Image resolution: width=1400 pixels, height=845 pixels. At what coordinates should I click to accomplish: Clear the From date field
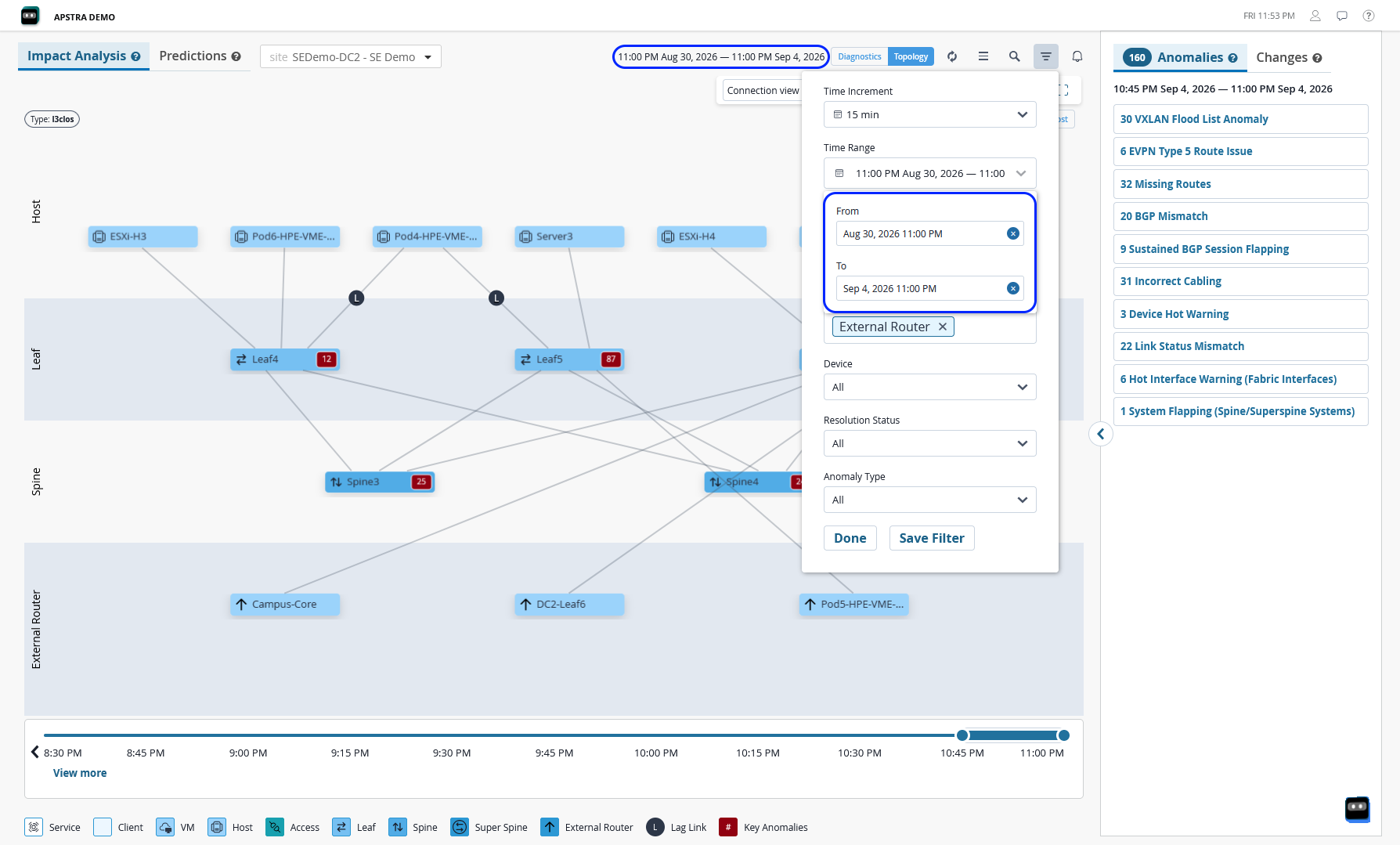(1013, 233)
